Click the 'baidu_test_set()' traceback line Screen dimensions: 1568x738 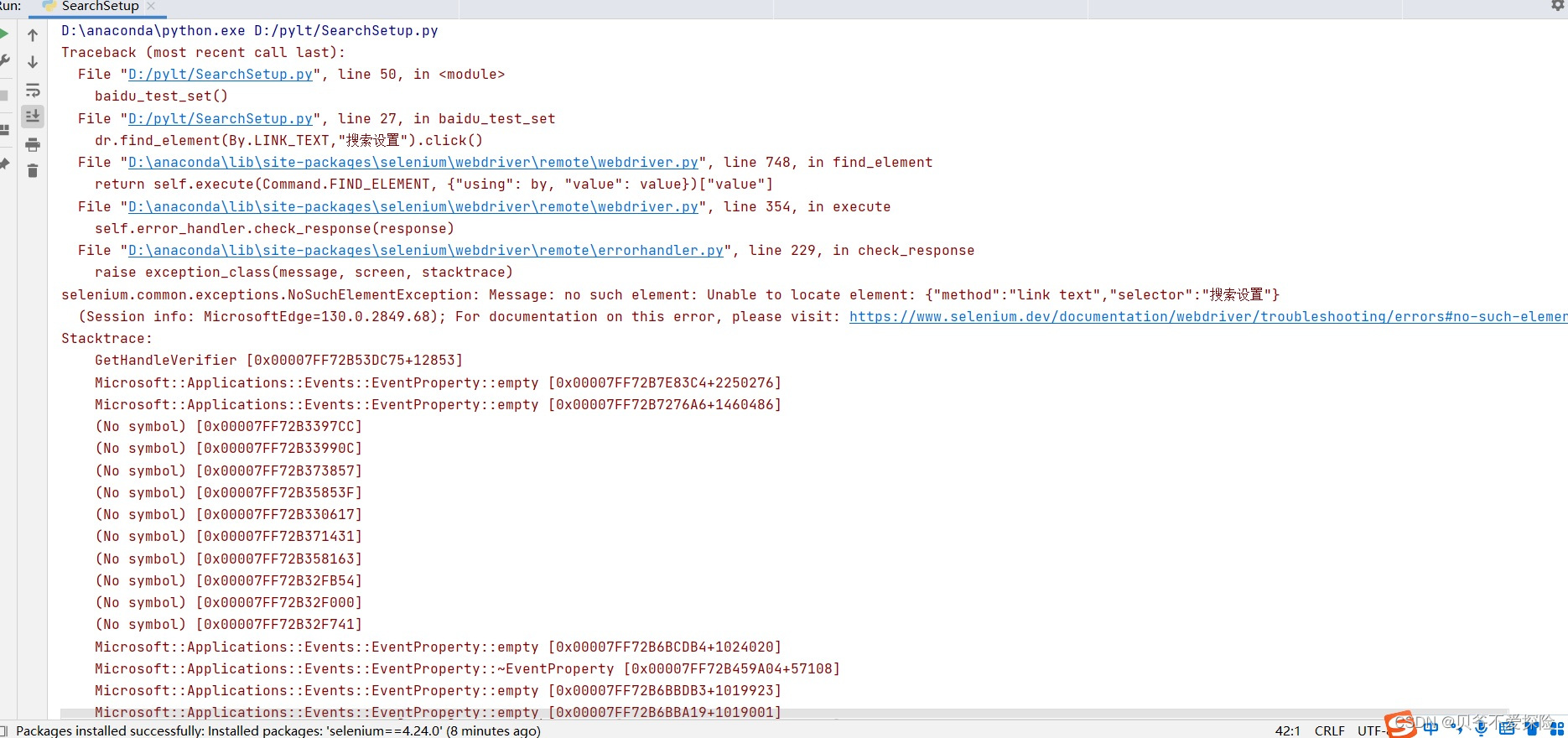tap(161, 96)
